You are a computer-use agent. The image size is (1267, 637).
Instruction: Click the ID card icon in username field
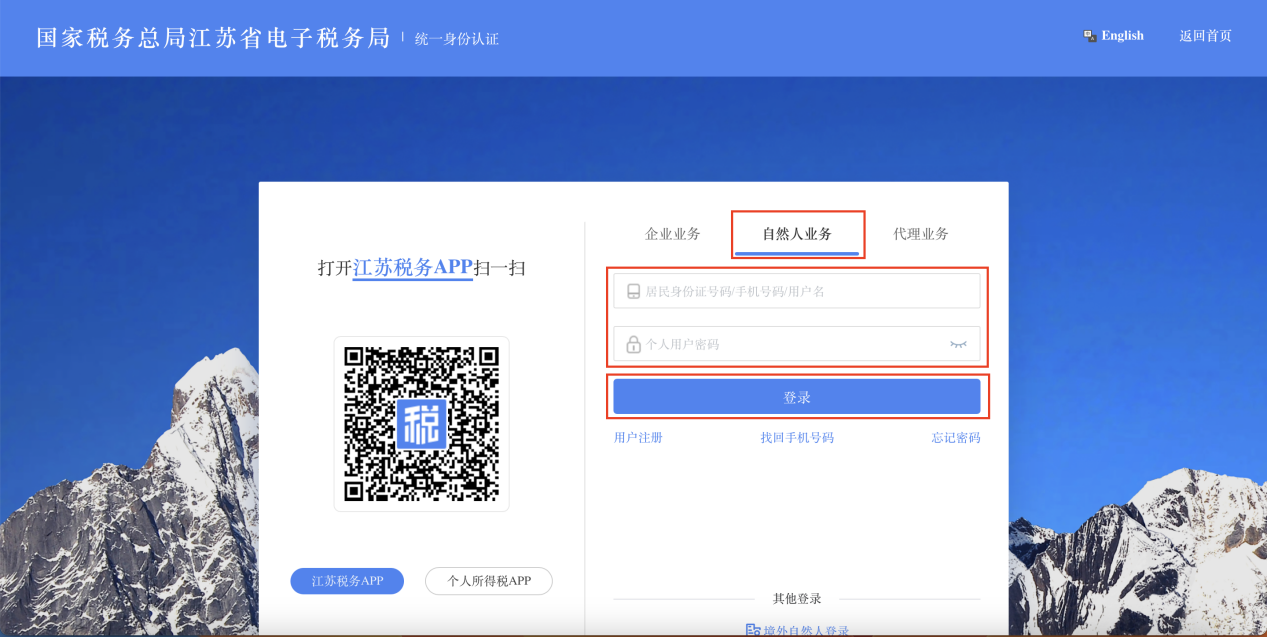(x=633, y=292)
